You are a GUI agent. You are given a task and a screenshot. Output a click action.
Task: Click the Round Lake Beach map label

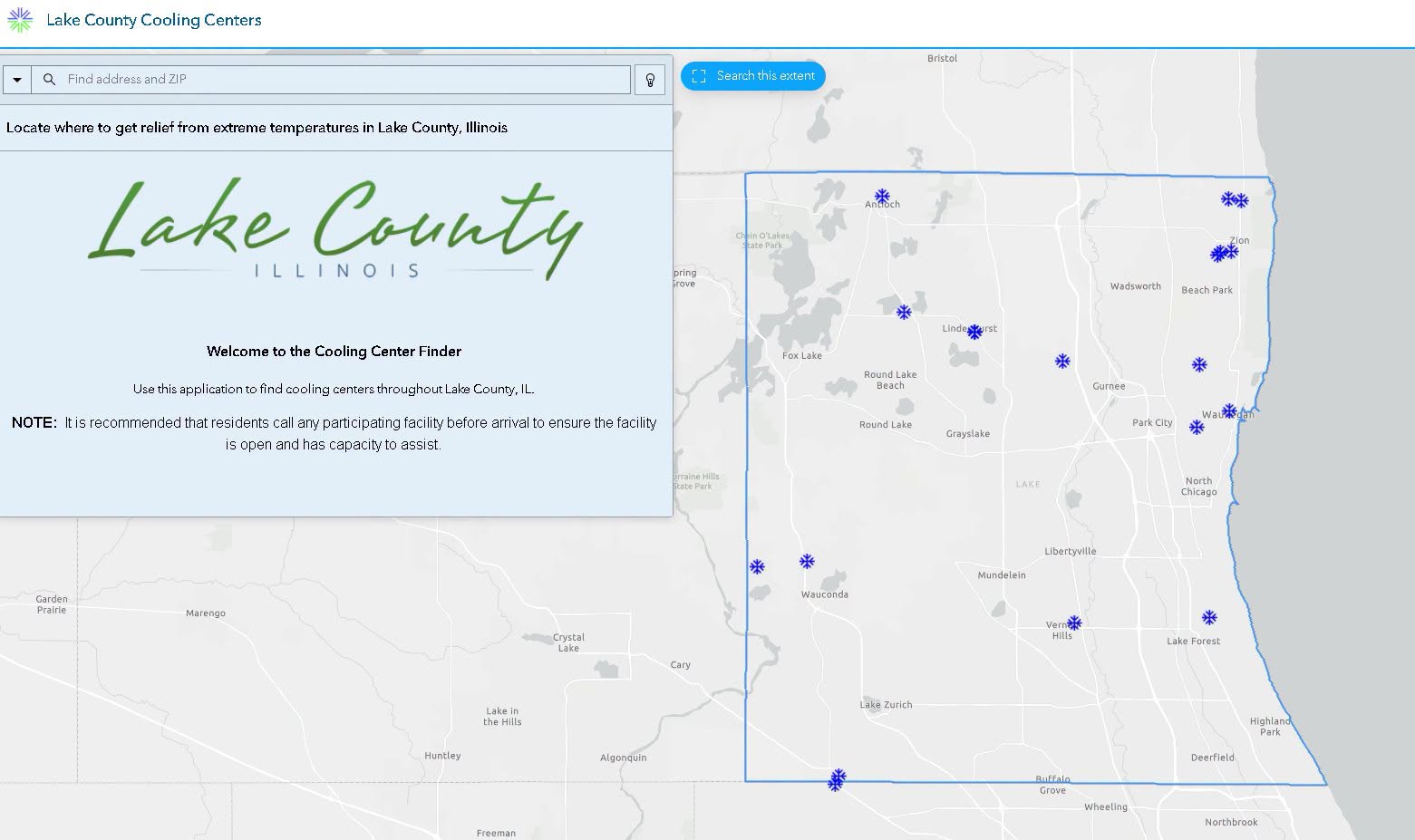[890, 380]
